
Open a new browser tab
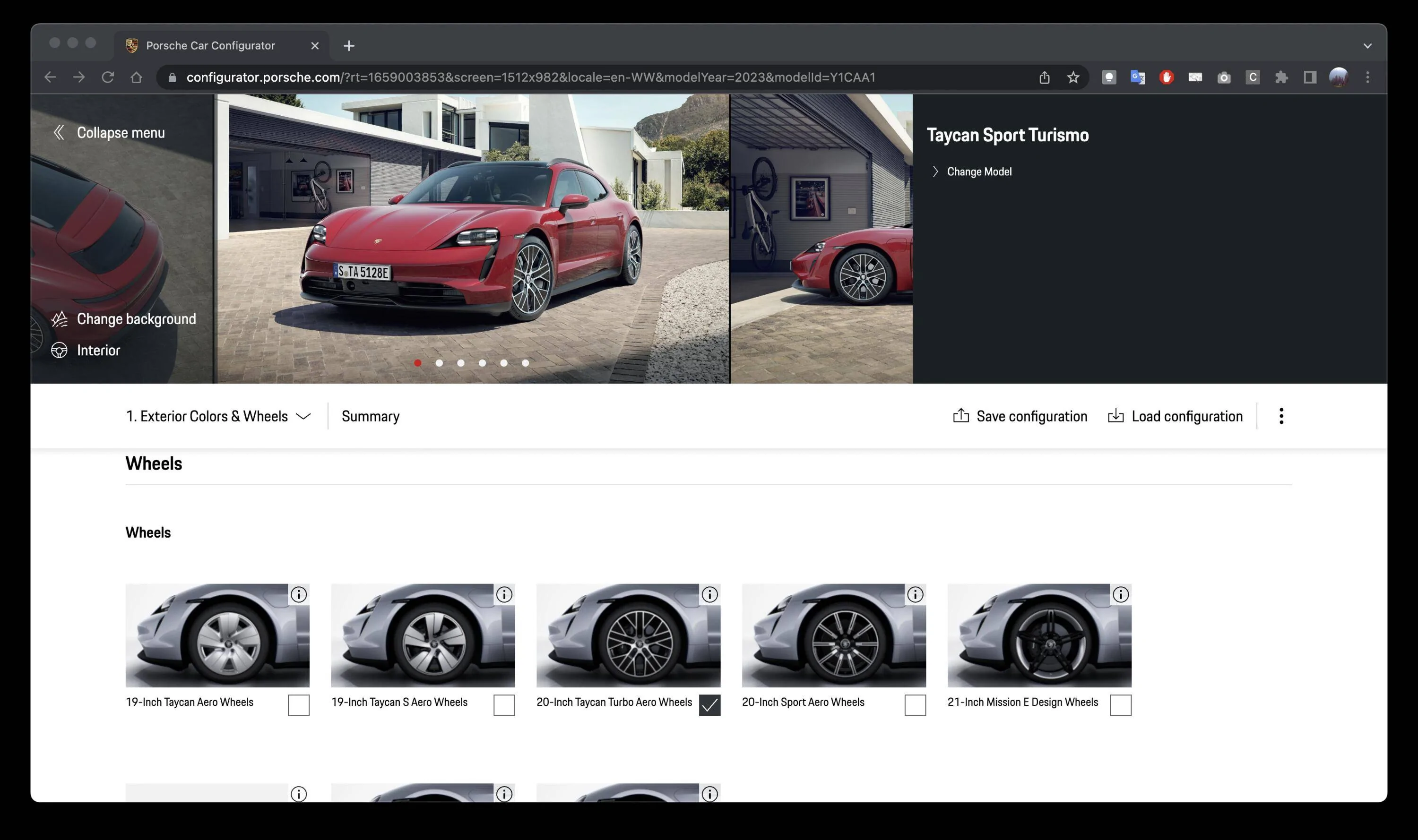(349, 46)
